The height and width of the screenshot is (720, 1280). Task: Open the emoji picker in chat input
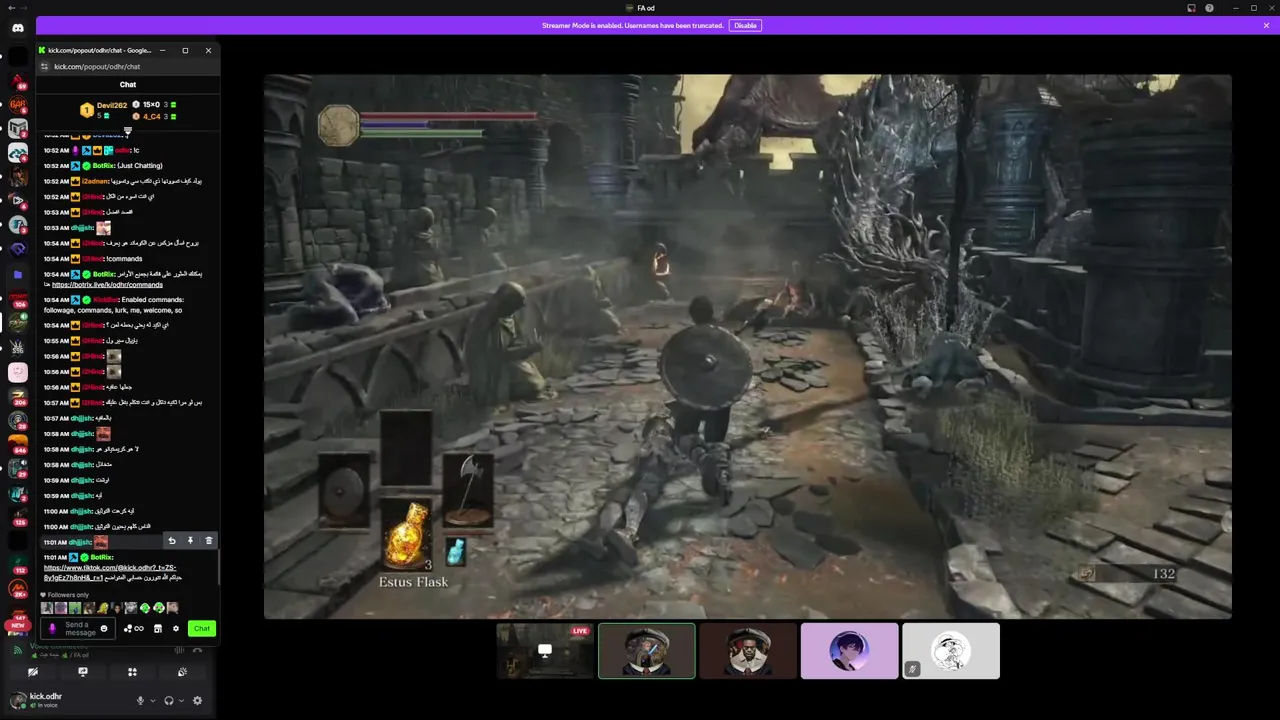pos(104,629)
